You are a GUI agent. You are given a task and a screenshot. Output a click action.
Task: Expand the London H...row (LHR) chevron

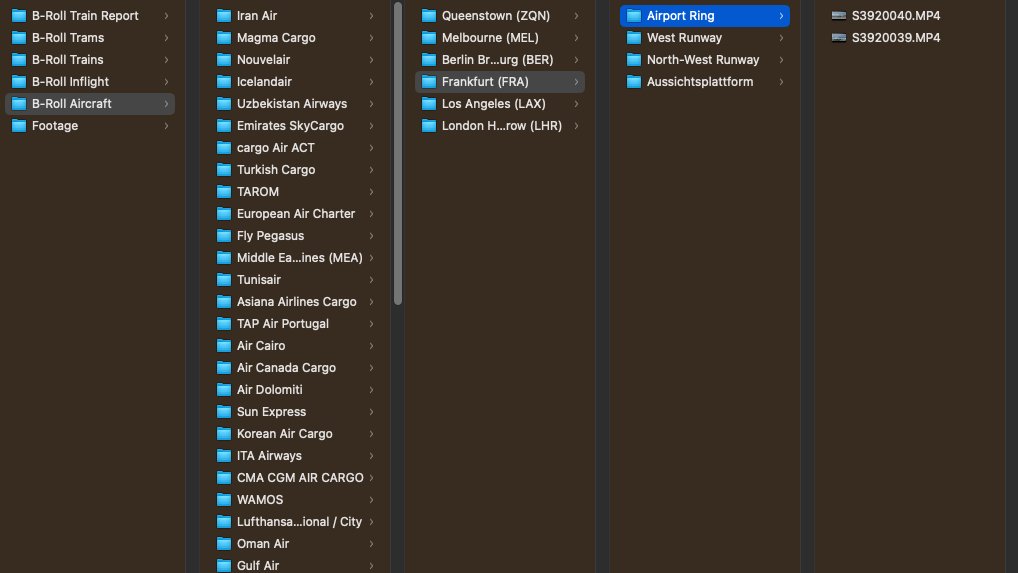click(x=576, y=126)
